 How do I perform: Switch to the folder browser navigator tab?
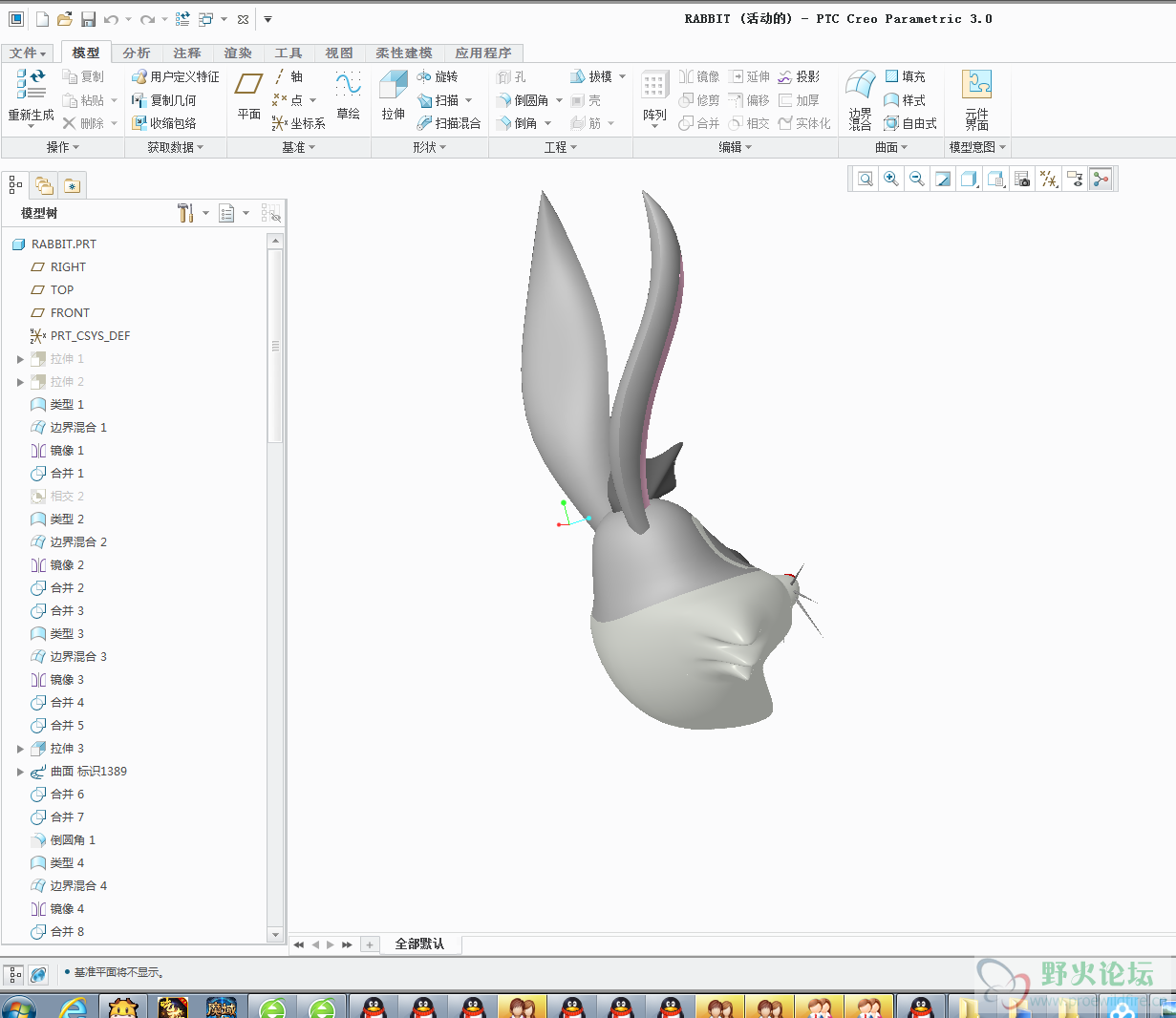coord(44,185)
